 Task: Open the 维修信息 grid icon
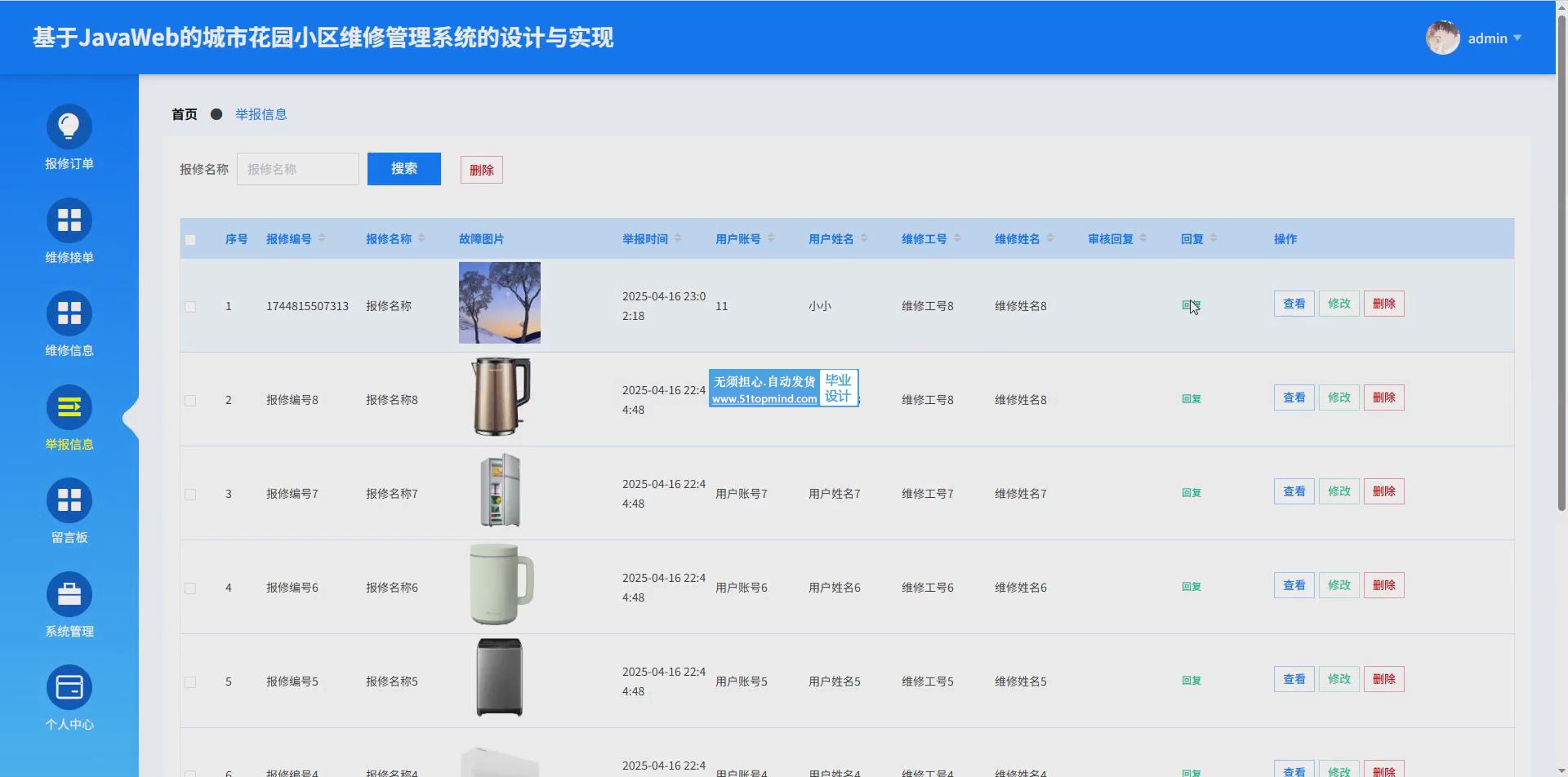[69, 313]
